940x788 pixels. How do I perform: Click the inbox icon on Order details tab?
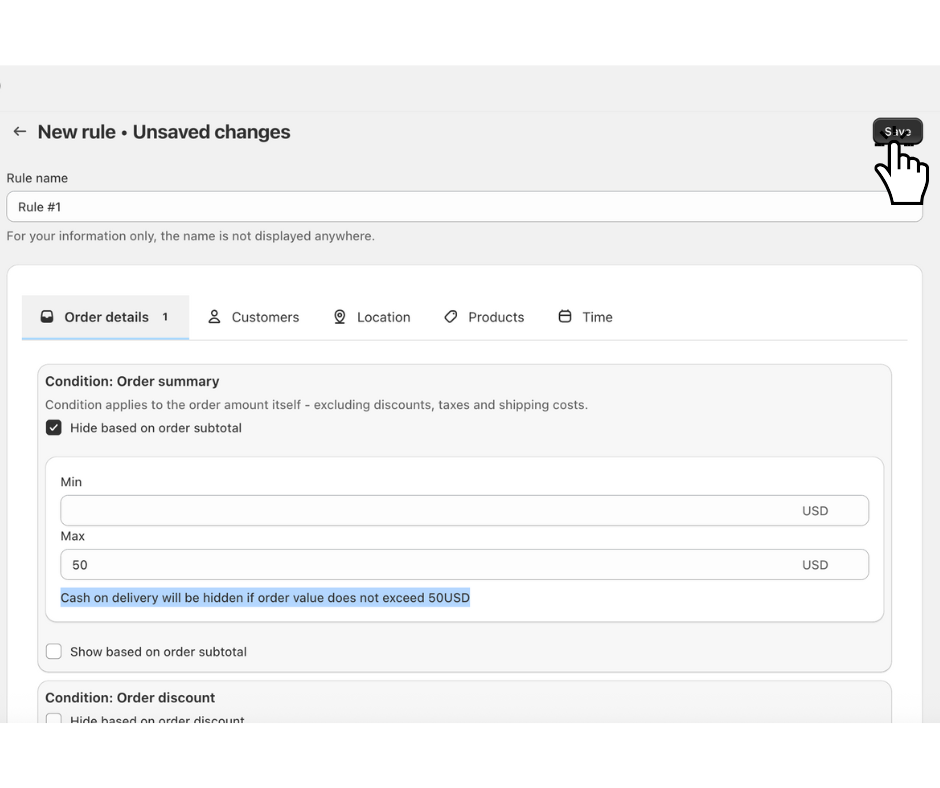[x=46, y=317]
